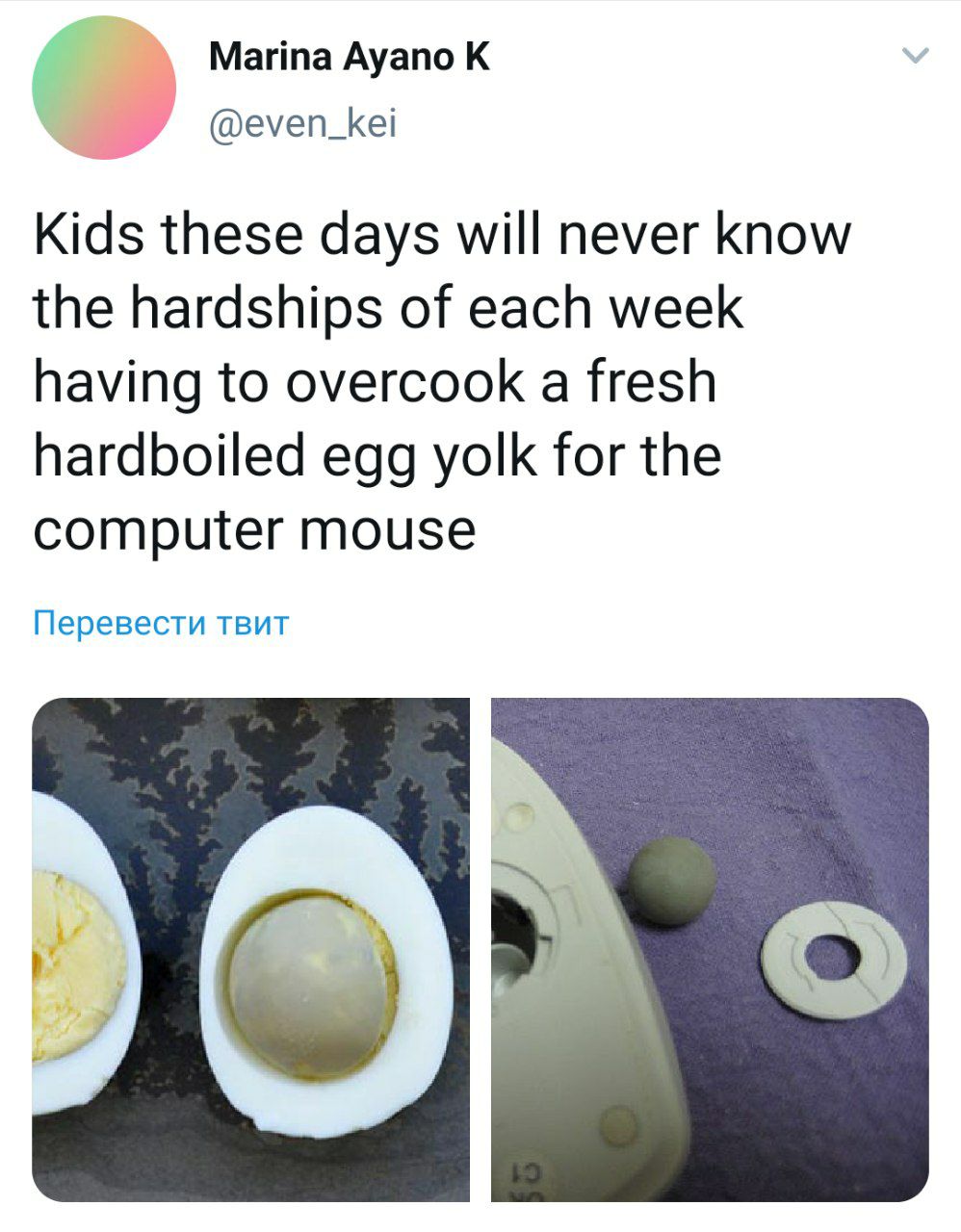Open the gradient profile avatar
Image resolution: width=961 pixels, height=1232 pixels.
104,87
